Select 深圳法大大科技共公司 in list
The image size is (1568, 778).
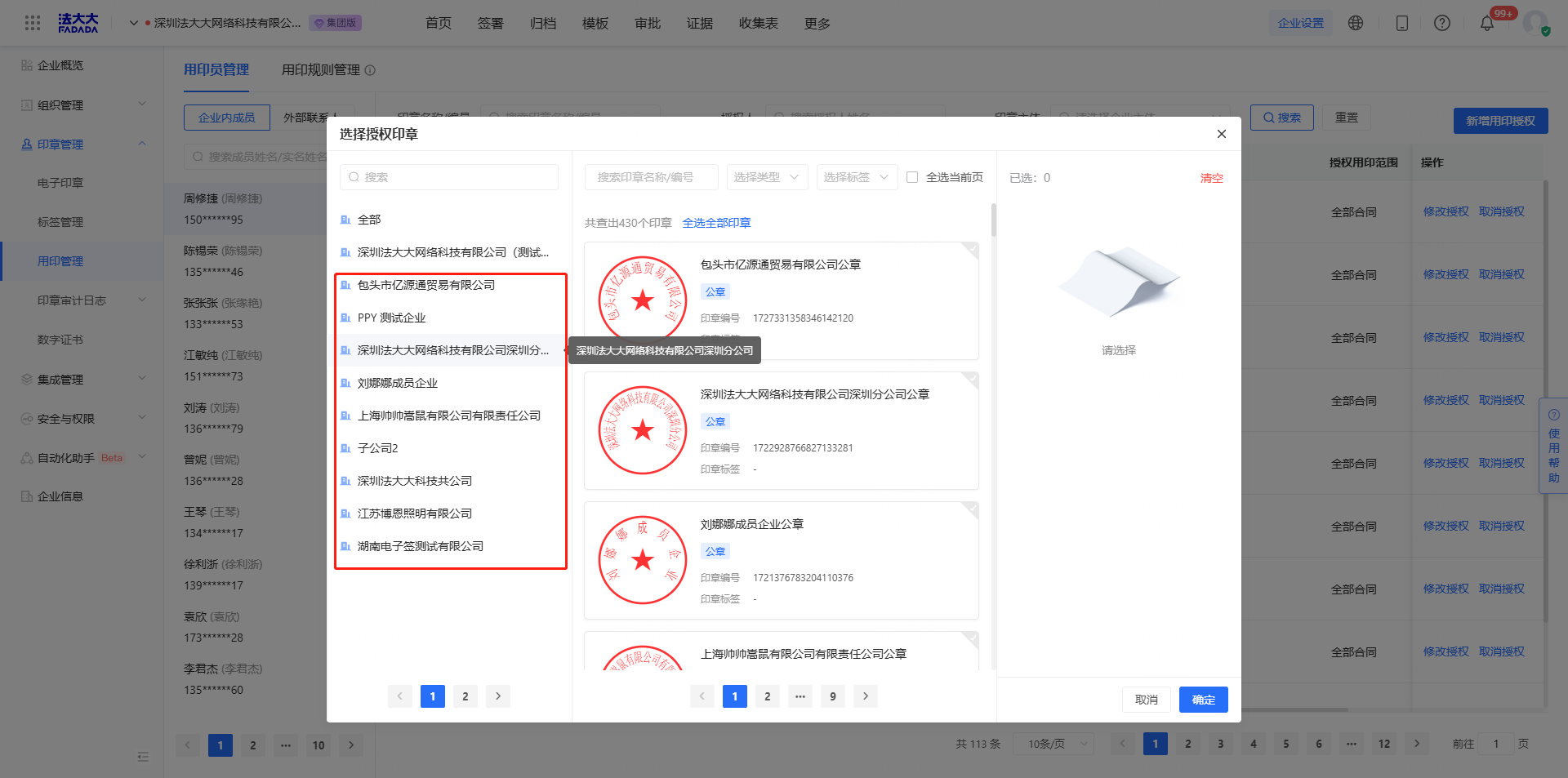pyautogui.click(x=415, y=481)
